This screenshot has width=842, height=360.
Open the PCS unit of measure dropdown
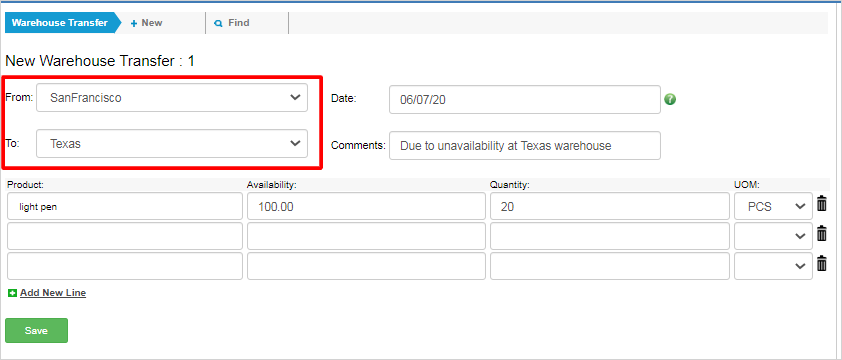pyautogui.click(x=773, y=206)
